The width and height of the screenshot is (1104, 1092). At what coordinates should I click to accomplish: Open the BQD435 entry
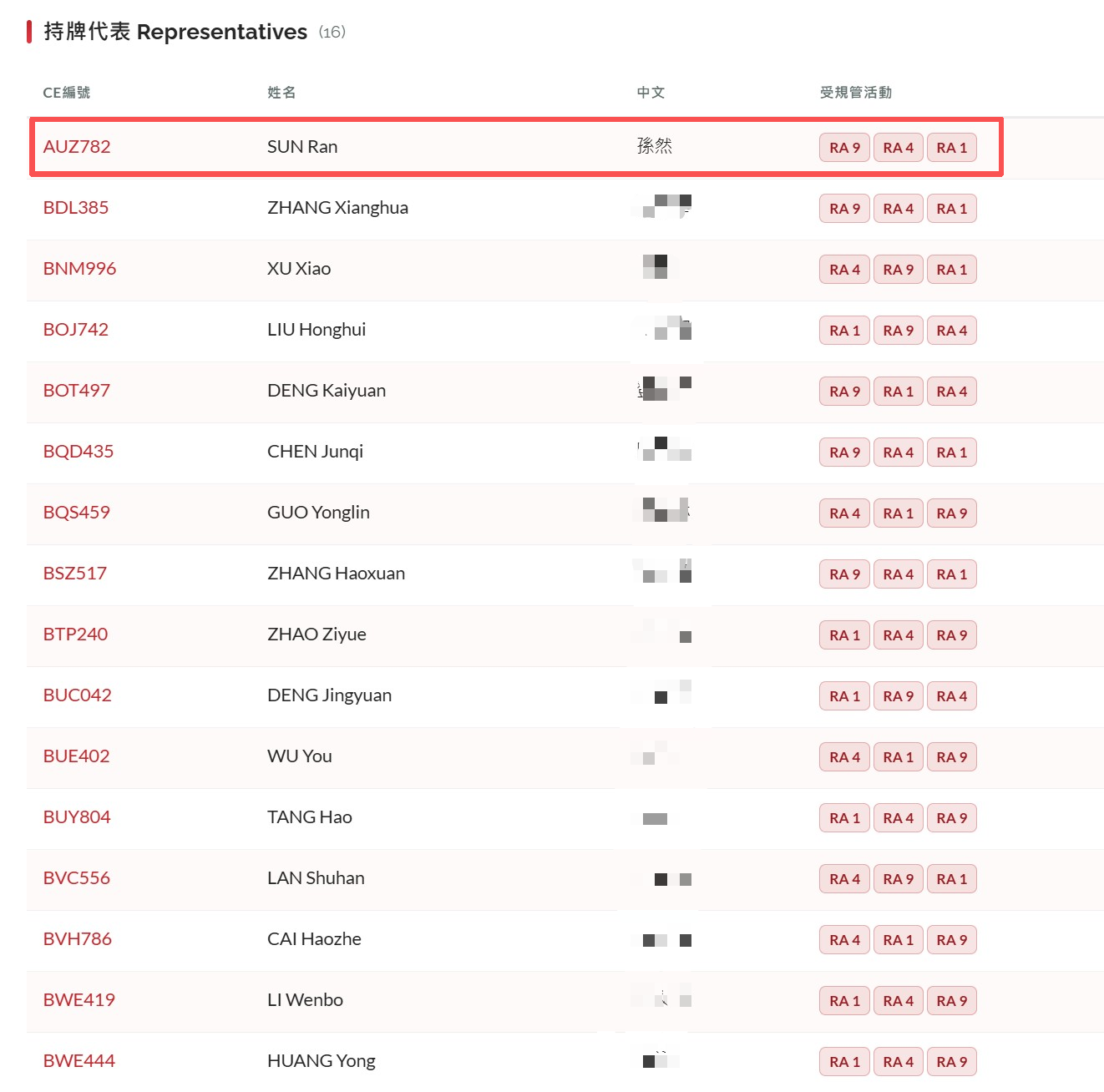pyautogui.click(x=78, y=452)
